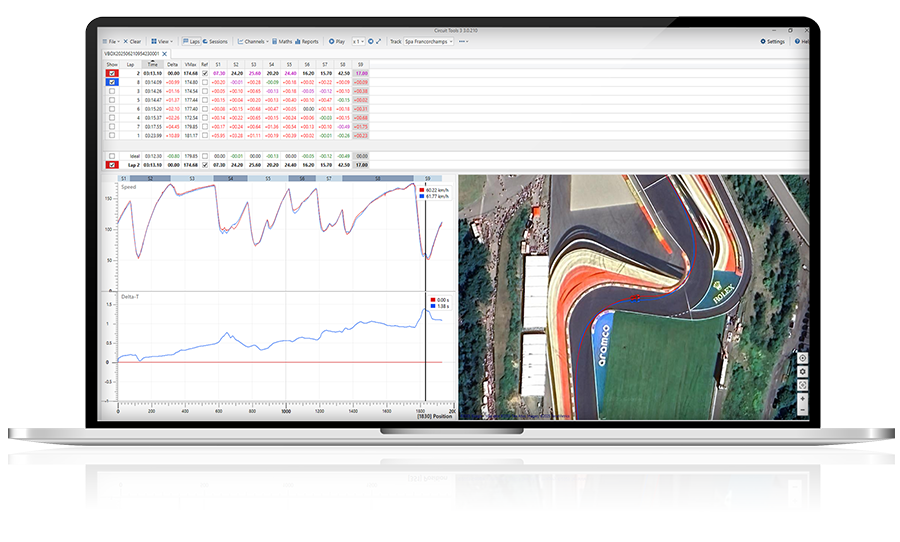Click the map recenter target icon
Screen dimensions: 900x542
point(803,358)
